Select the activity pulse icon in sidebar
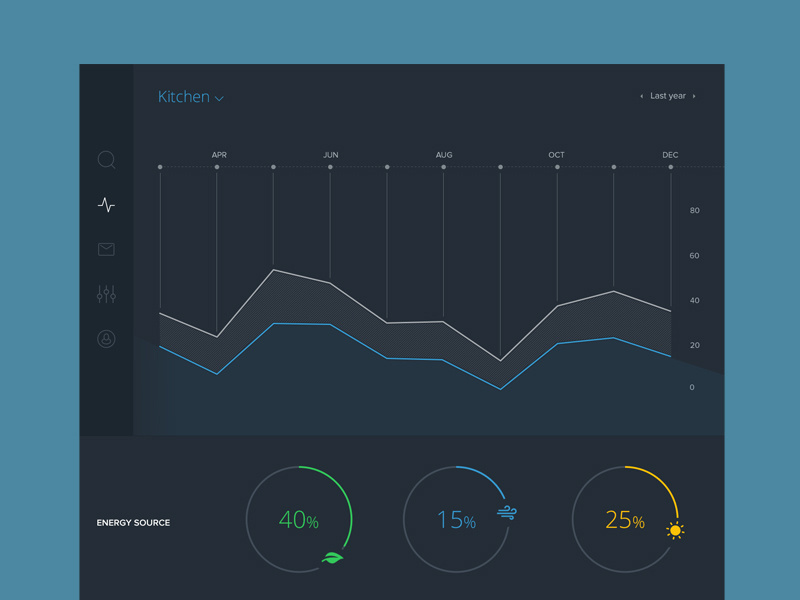Screen dimensions: 800x600 point(106,205)
